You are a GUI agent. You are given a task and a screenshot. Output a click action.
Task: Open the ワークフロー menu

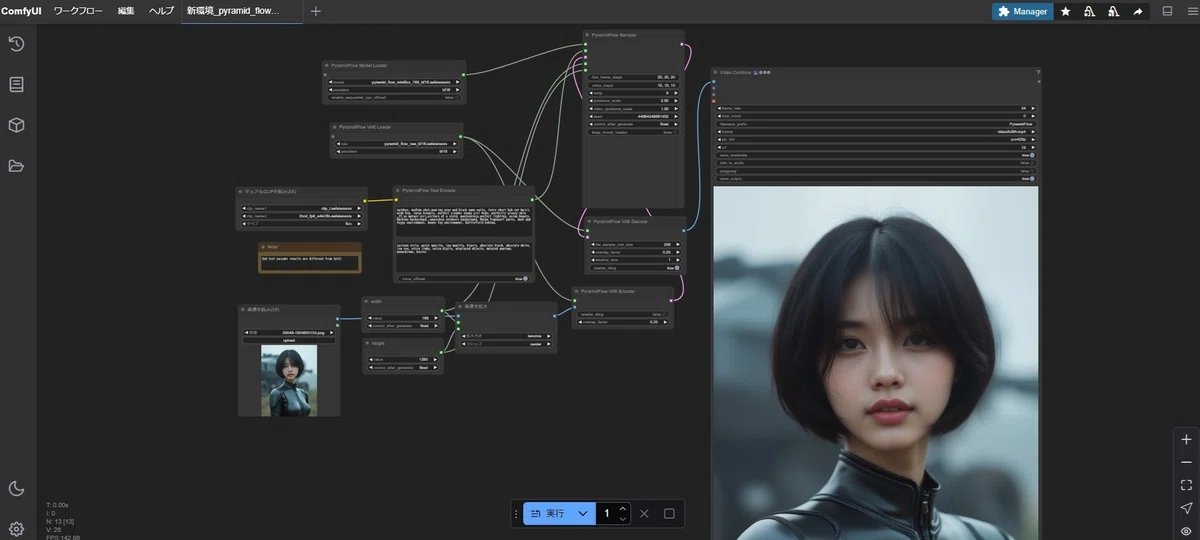78,11
